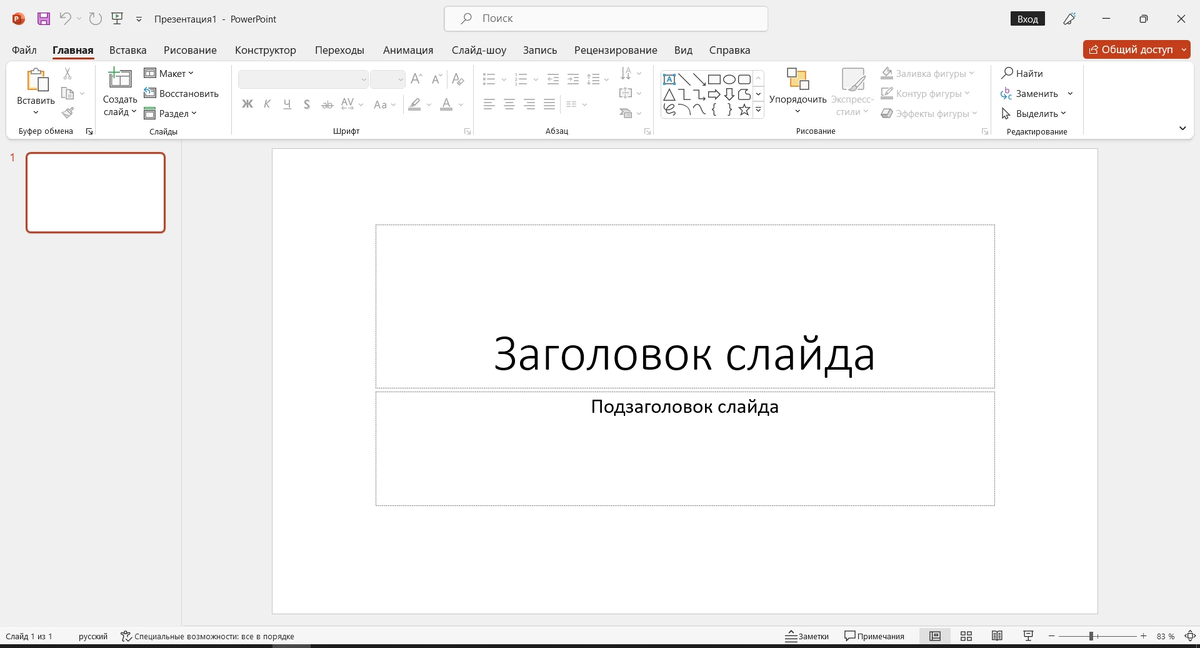Click the zoom slider handle
This screenshot has width=1200, height=648.
[1092, 636]
